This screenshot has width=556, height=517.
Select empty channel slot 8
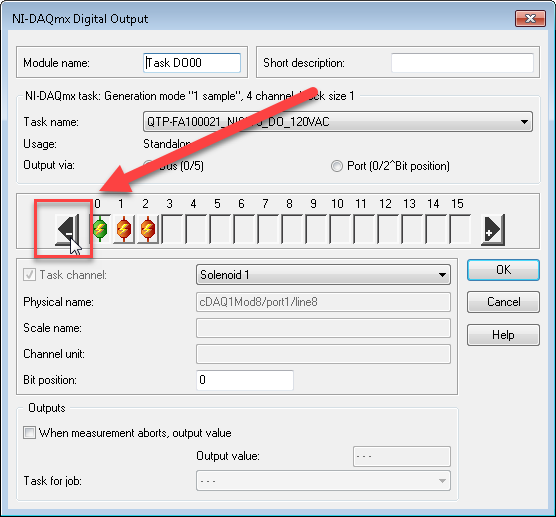(292, 229)
